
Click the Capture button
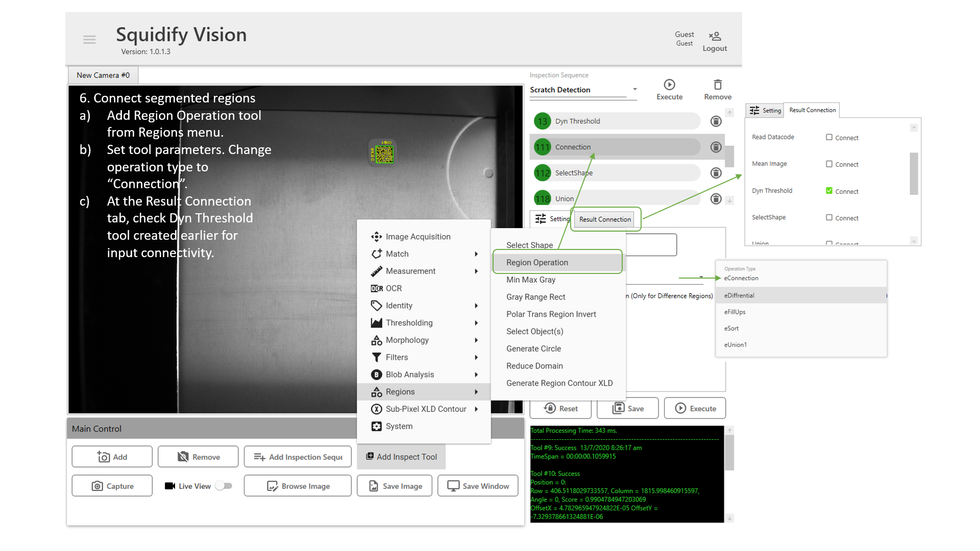112,486
